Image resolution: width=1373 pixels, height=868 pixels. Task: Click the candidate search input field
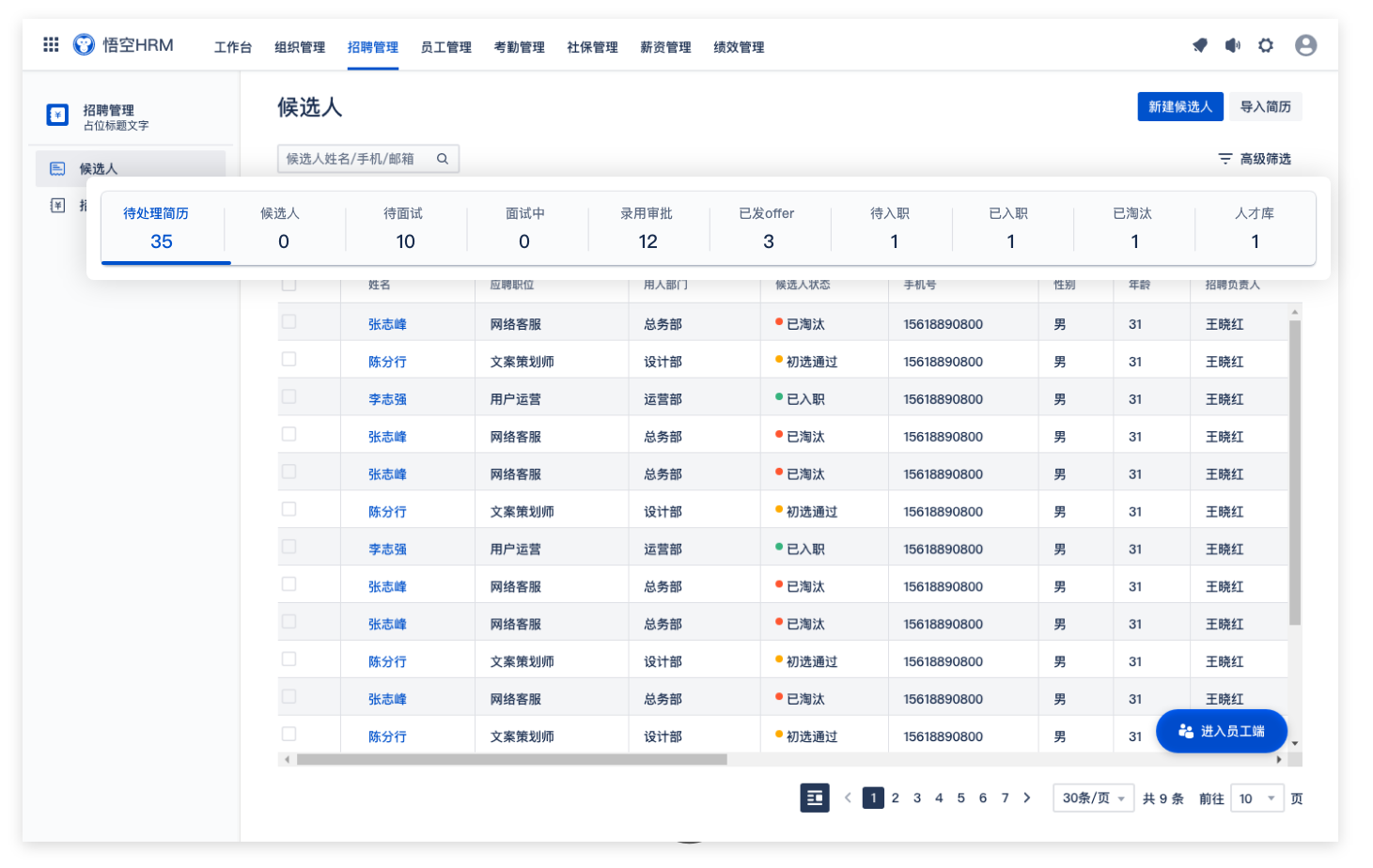click(x=357, y=159)
